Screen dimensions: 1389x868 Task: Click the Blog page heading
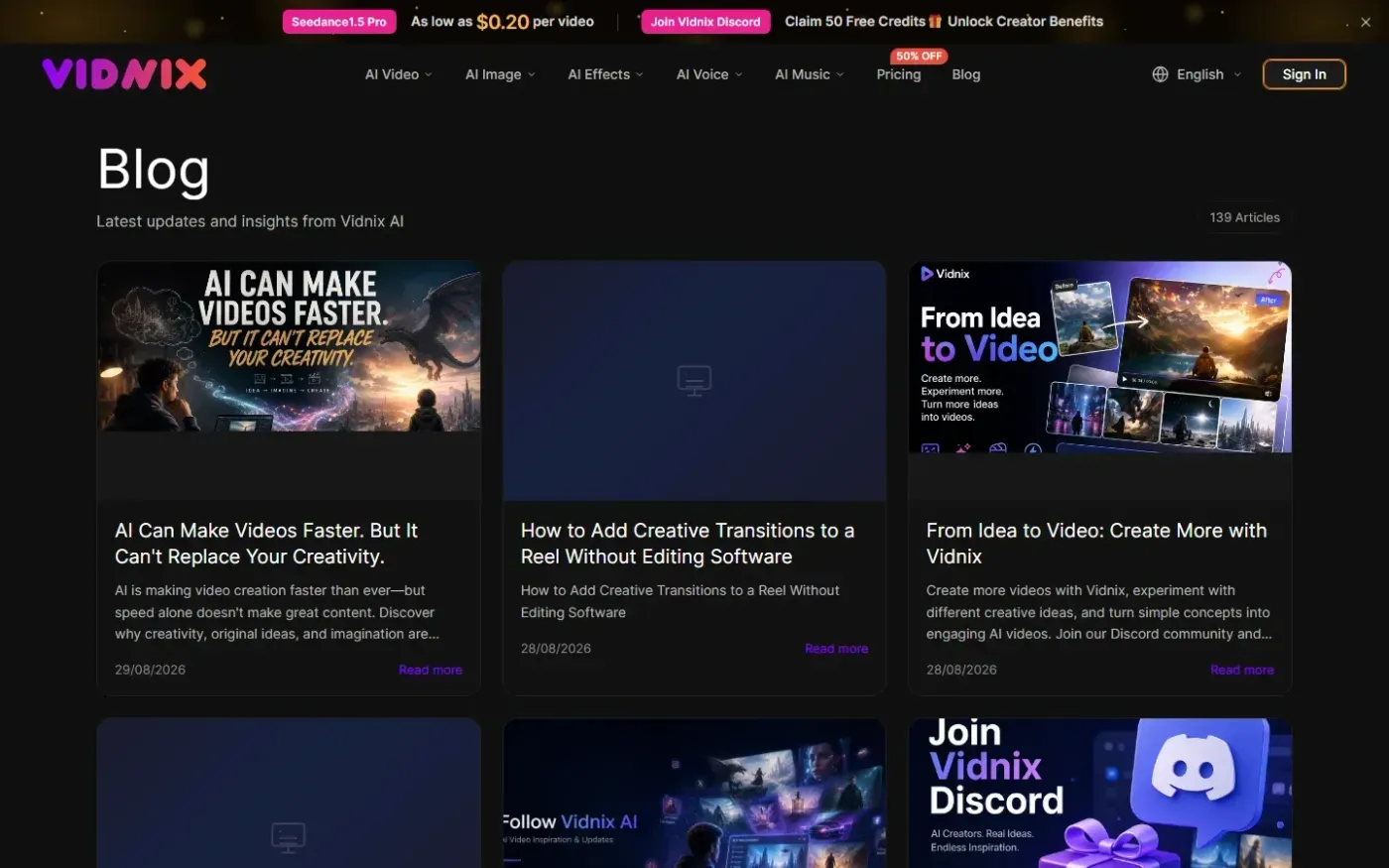pos(154,170)
